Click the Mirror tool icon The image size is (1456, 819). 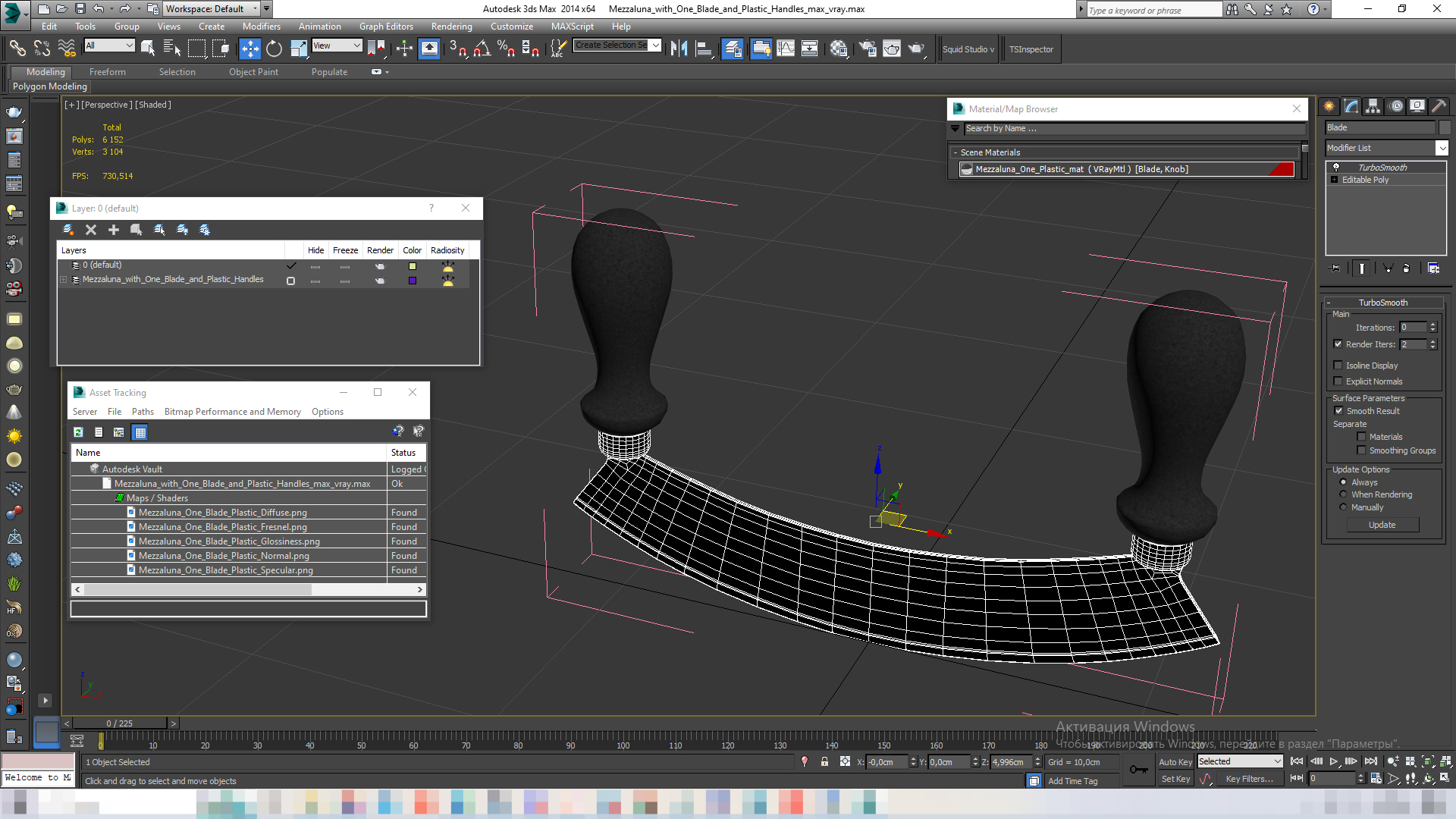point(679,49)
